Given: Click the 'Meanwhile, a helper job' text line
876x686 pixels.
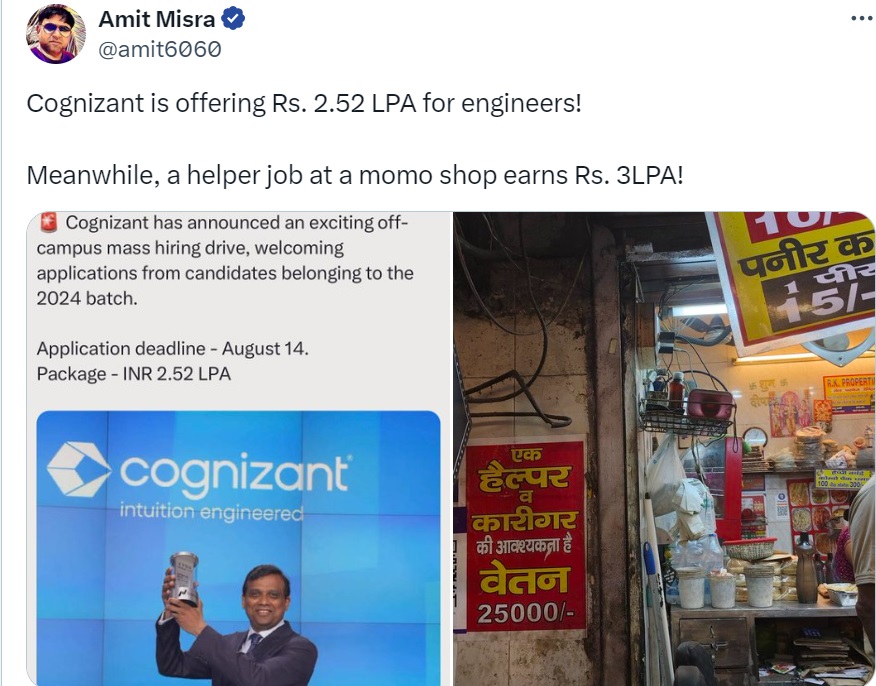Looking at the screenshot, I should [355, 175].
